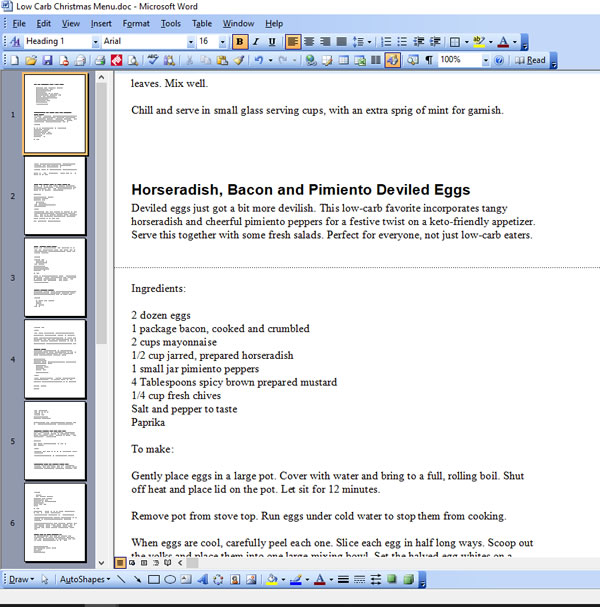The height and width of the screenshot is (607, 600).
Task: Open the Draw menu button
Action: tap(21, 580)
